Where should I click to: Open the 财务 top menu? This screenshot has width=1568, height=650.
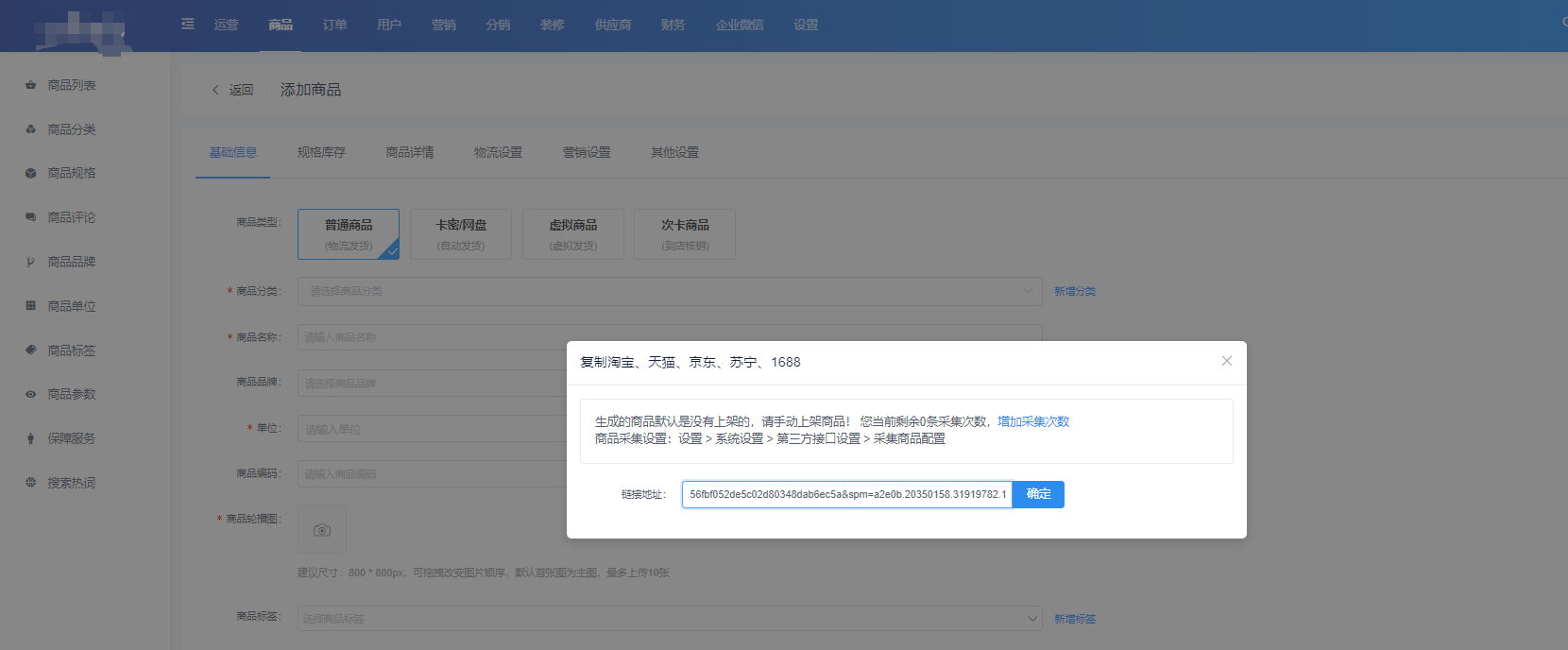(673, 25)
